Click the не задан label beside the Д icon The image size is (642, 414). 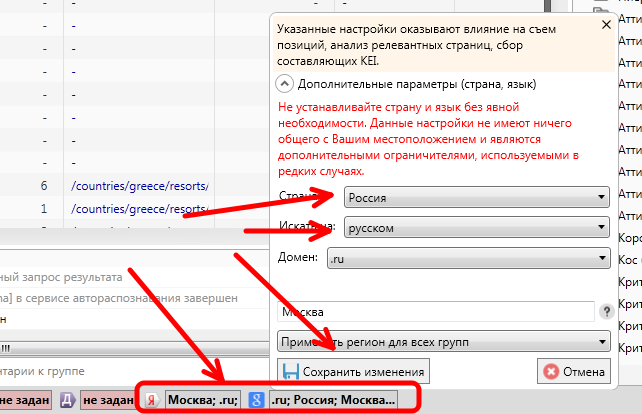pos(108,400)
